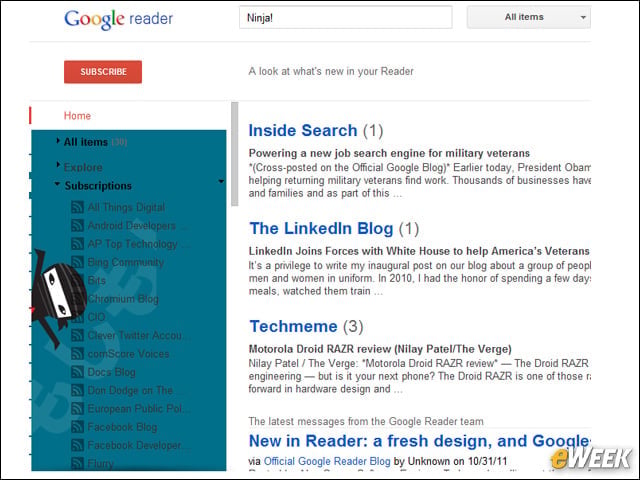This screenshot has height=480, width=640.
Task: Open Subscriptions options menu arrow
Action: click(221, 181)
